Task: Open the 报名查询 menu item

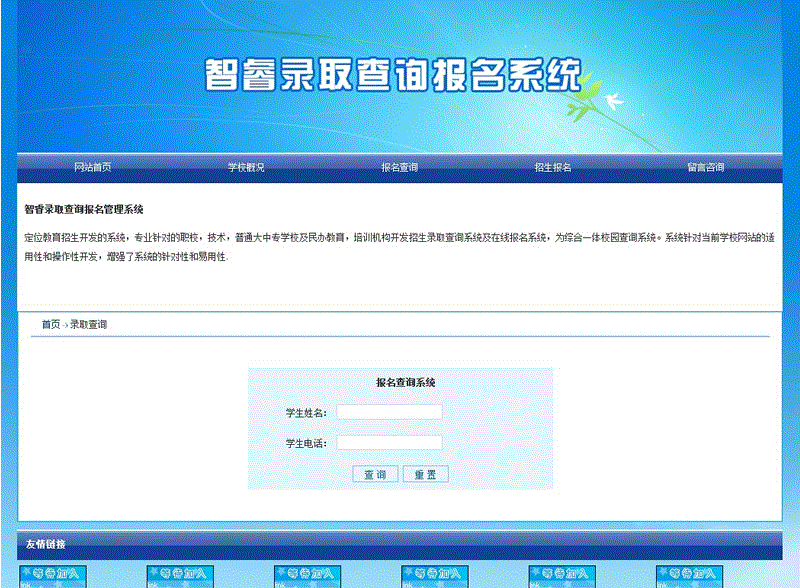Action: tap(399, 167)
